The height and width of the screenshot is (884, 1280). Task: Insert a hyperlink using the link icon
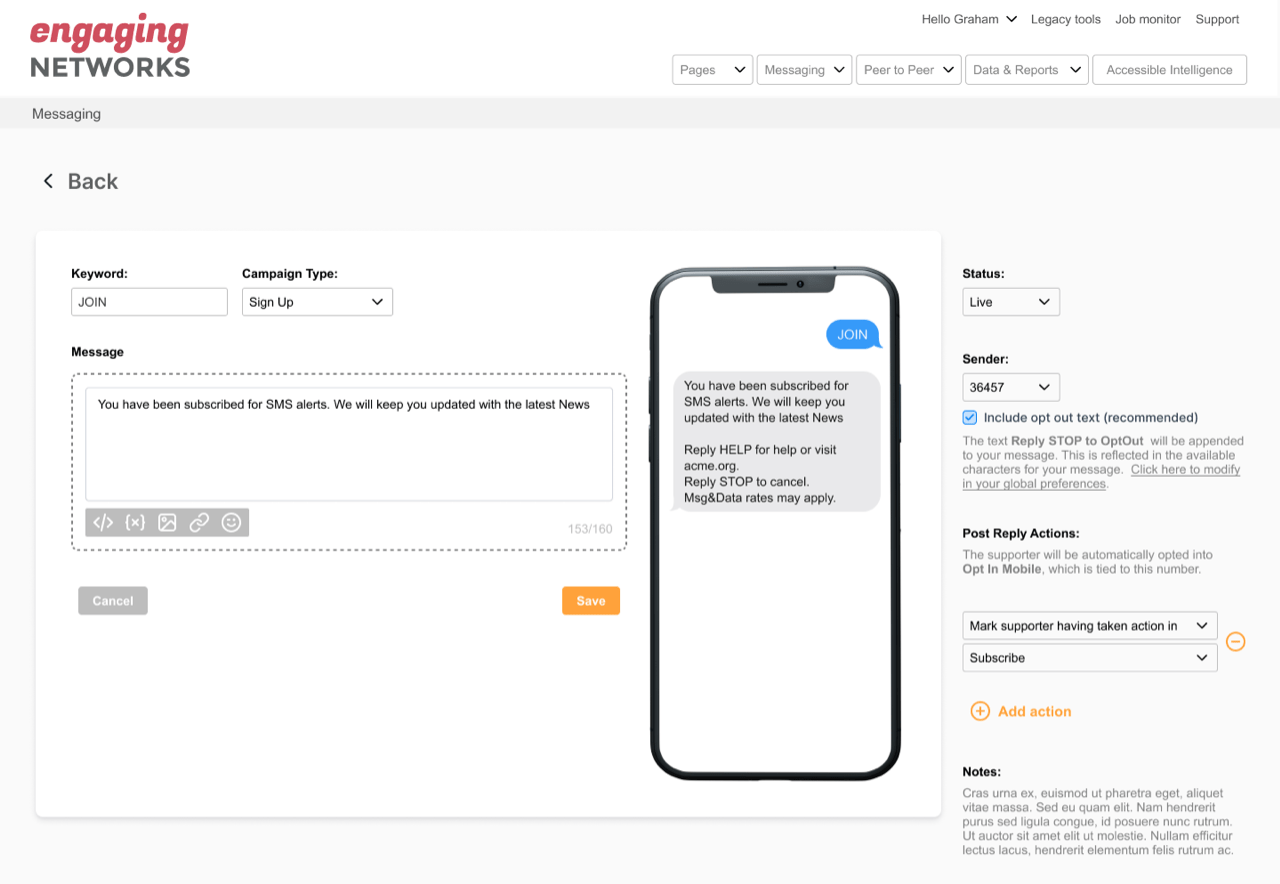tap(200, 522)
